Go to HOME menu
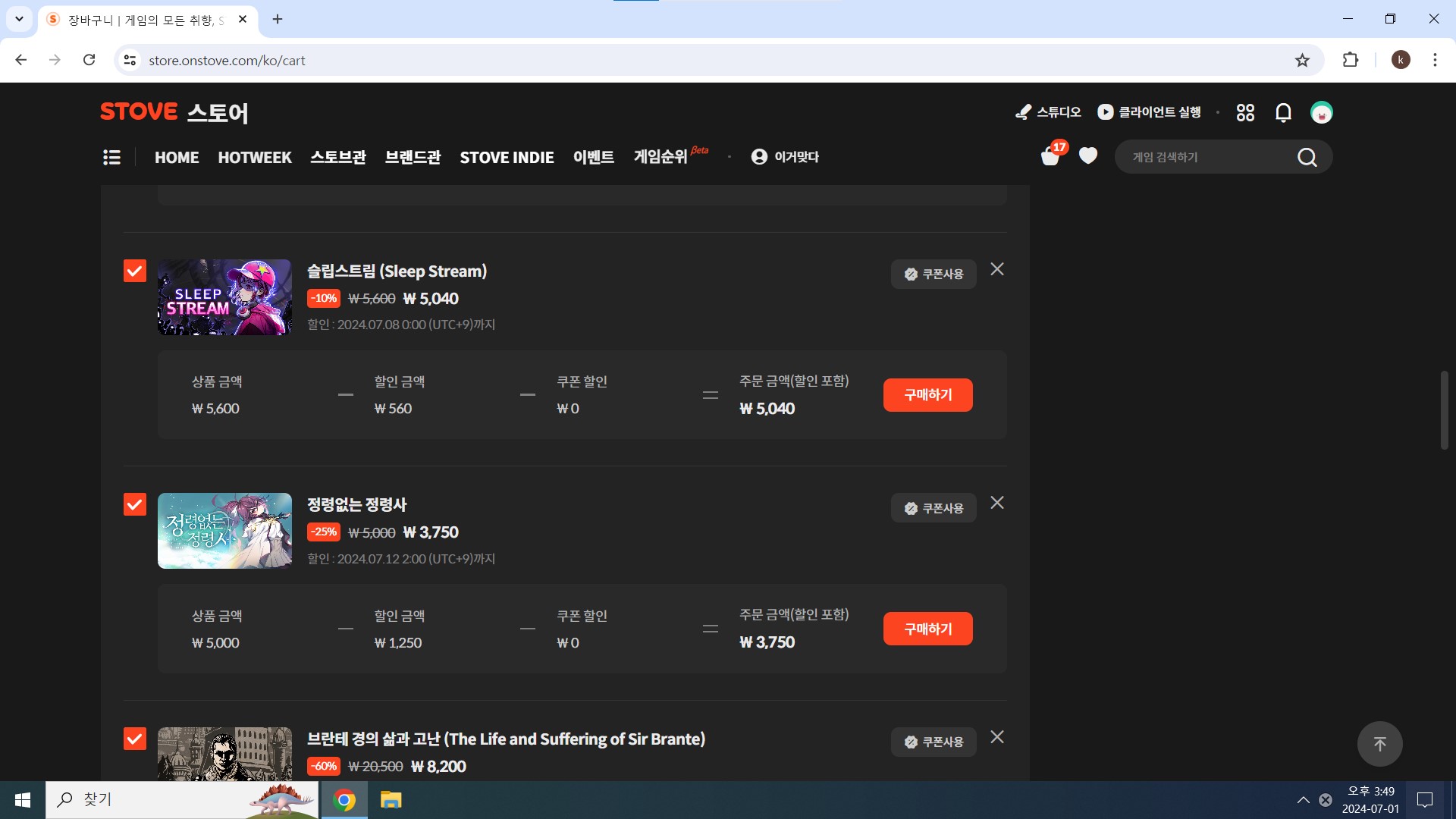The image size is (1456, 819). coord(177,157)
